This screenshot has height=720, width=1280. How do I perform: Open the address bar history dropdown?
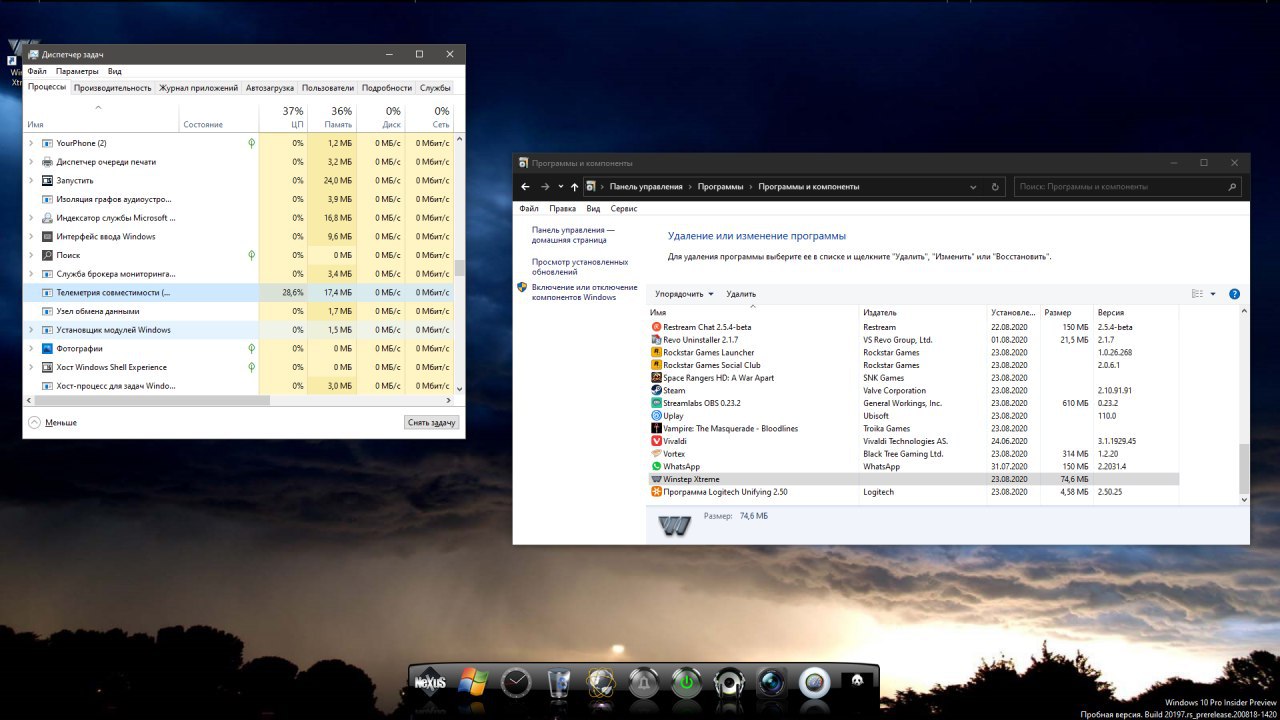pyautogui.click(x=973, y=187)
